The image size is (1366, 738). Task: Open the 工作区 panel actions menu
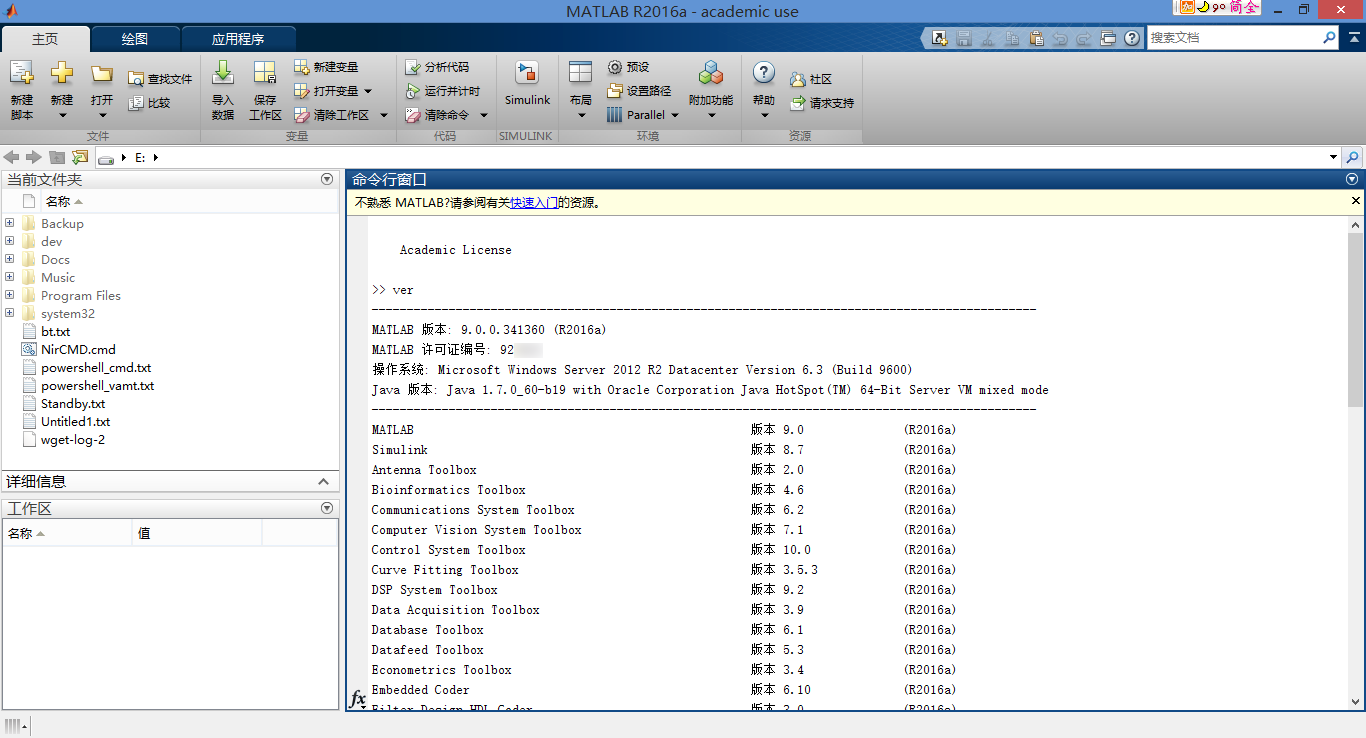pyautogui.click(x=327, y=508)
